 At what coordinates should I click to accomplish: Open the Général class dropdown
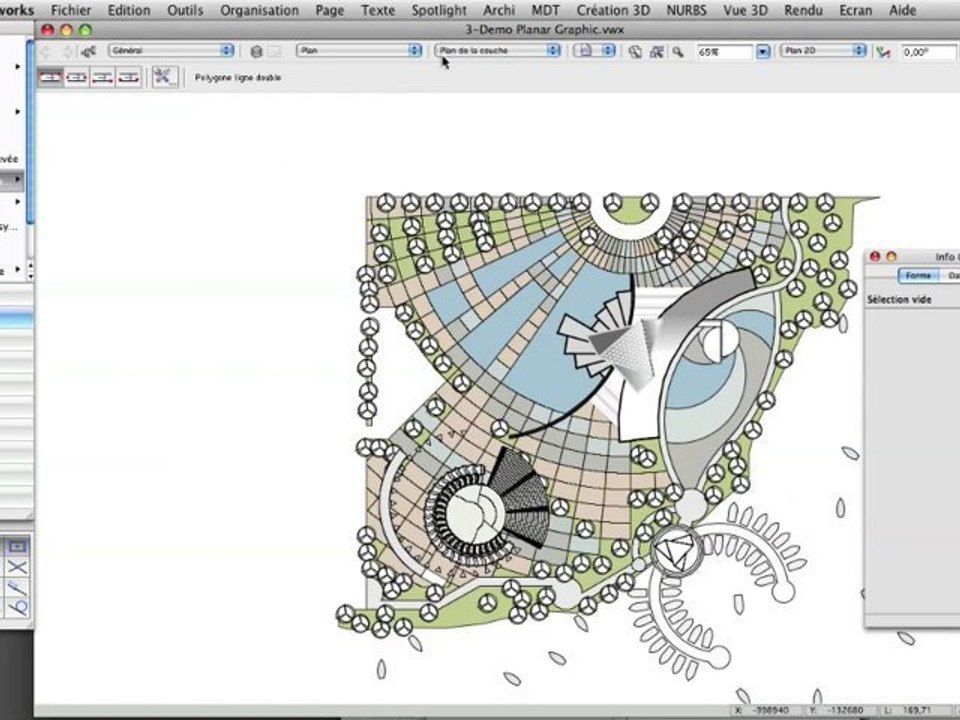170,50
